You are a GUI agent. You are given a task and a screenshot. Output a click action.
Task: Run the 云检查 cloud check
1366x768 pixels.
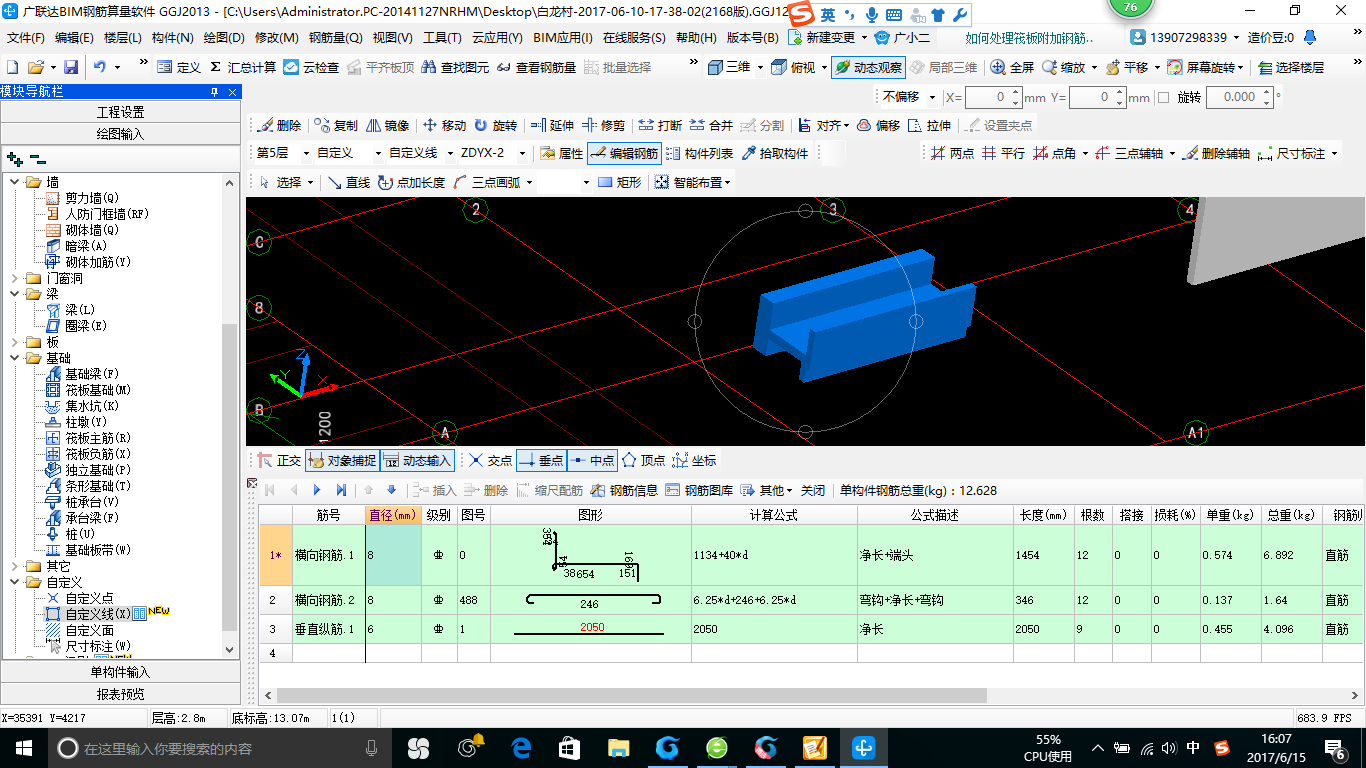pos(311,67)
